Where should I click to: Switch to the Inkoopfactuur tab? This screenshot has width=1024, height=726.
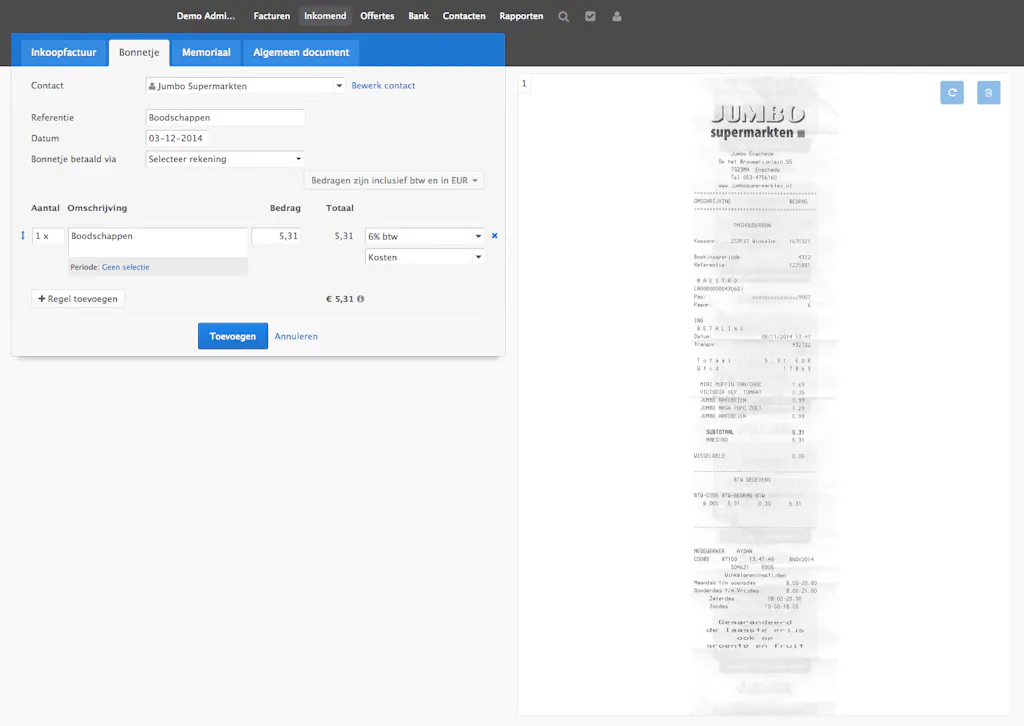coord(63,52)
